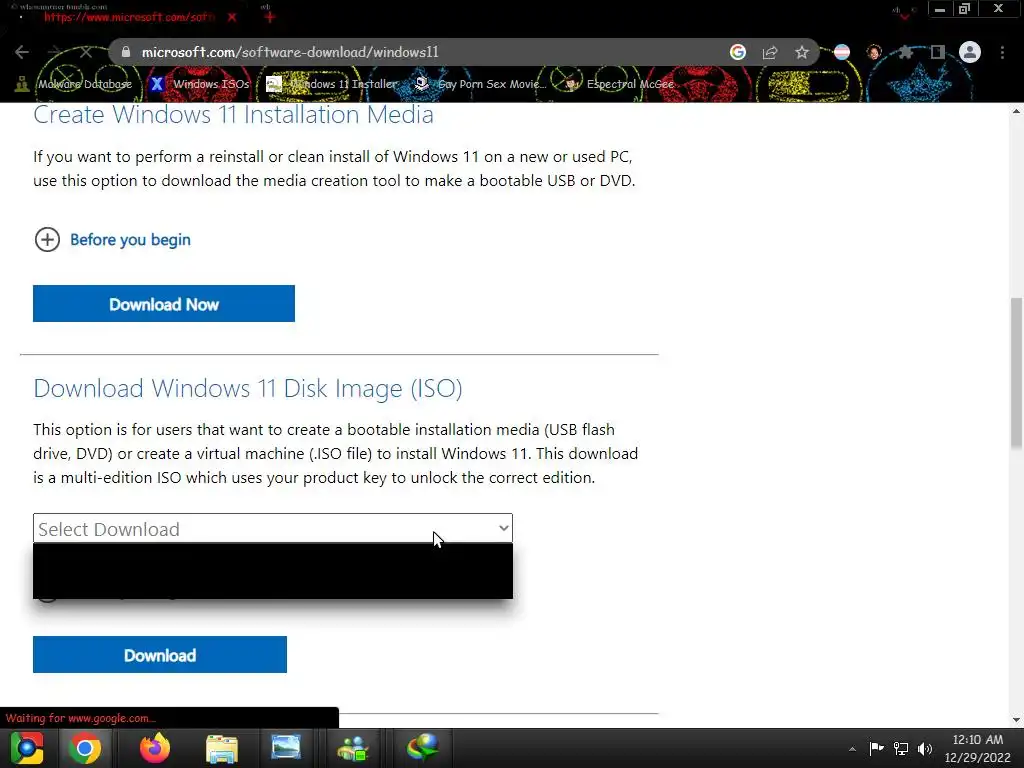Click the Download Now button
This screenshot has height=768, width=1024.
pyautogui.click(x=164, y=304)
